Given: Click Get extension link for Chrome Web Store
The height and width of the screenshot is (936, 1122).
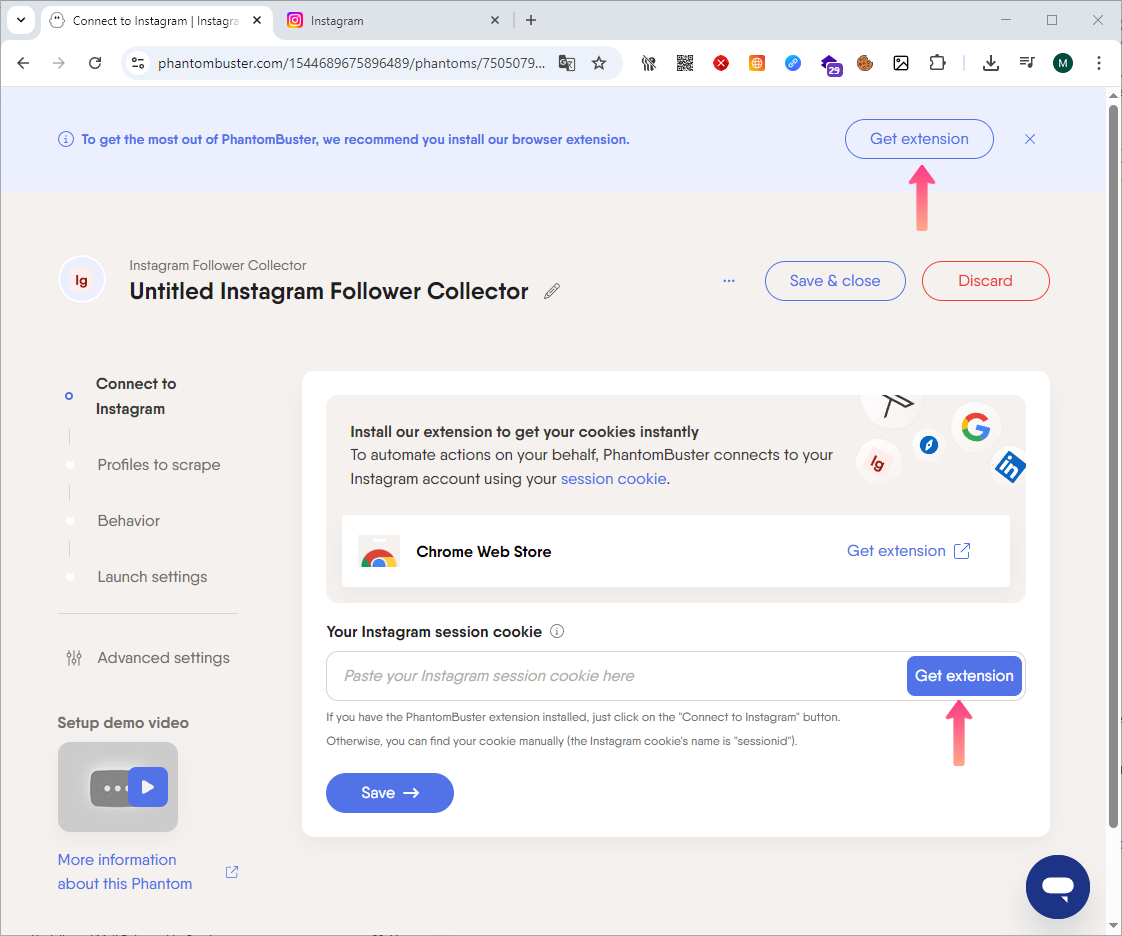Looking at the screenshot, I should point(909,551).
